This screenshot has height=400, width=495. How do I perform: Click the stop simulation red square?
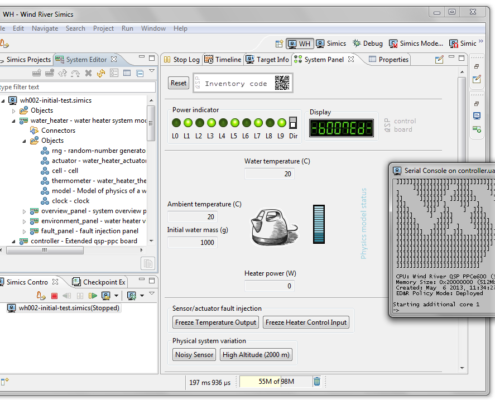[54, 296]
